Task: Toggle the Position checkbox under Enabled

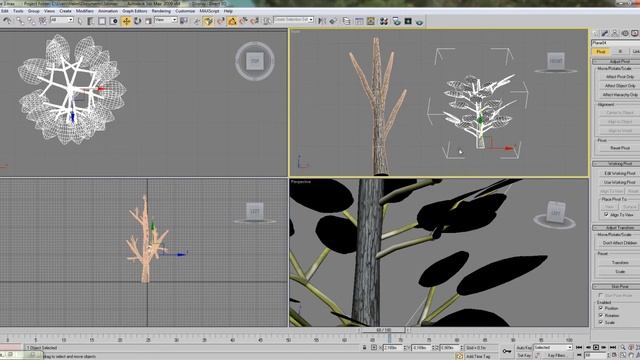Action: (601, 308)
